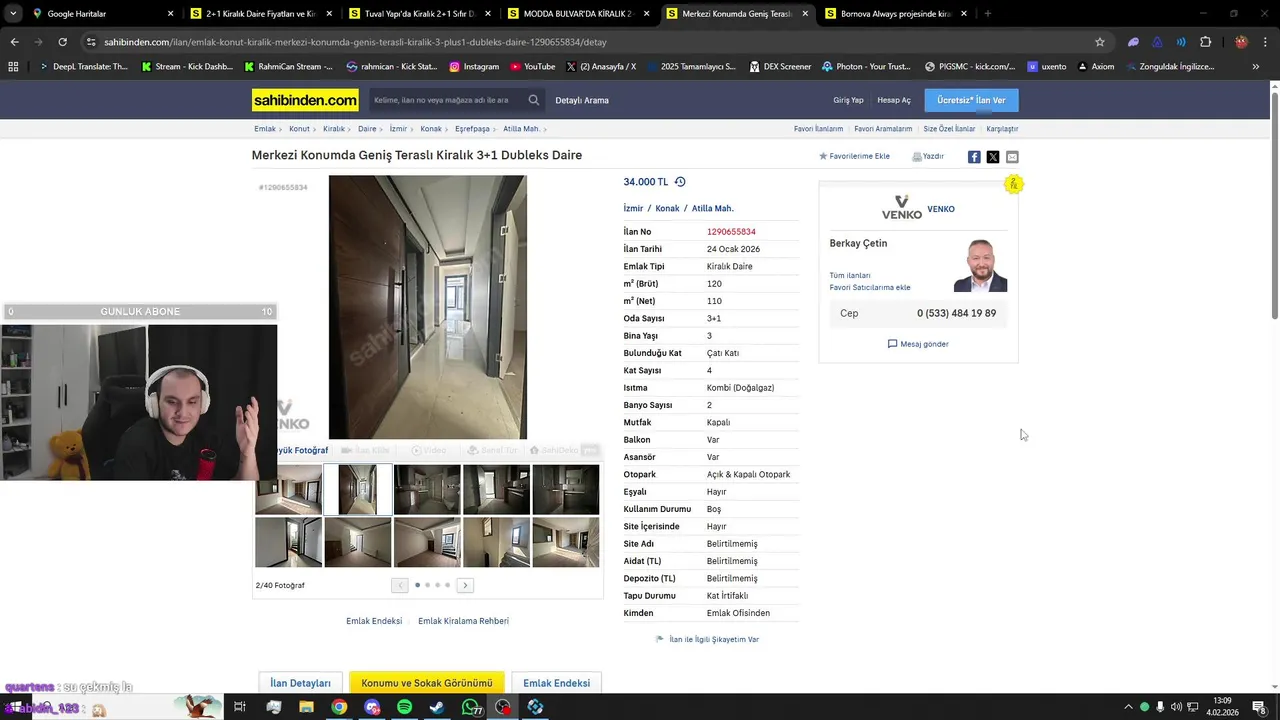Click Favori Satıcılarıma ekle link

pos(870,287)
